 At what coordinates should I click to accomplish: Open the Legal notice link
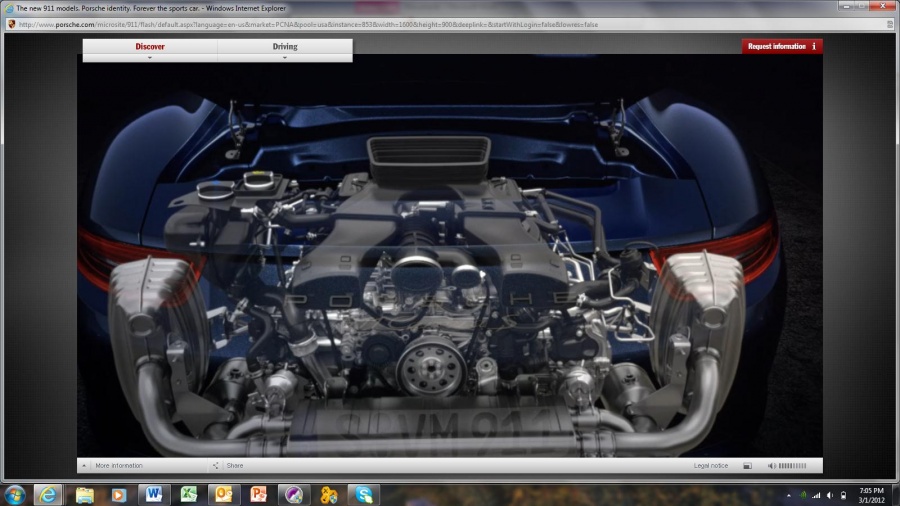click(711, 466)
